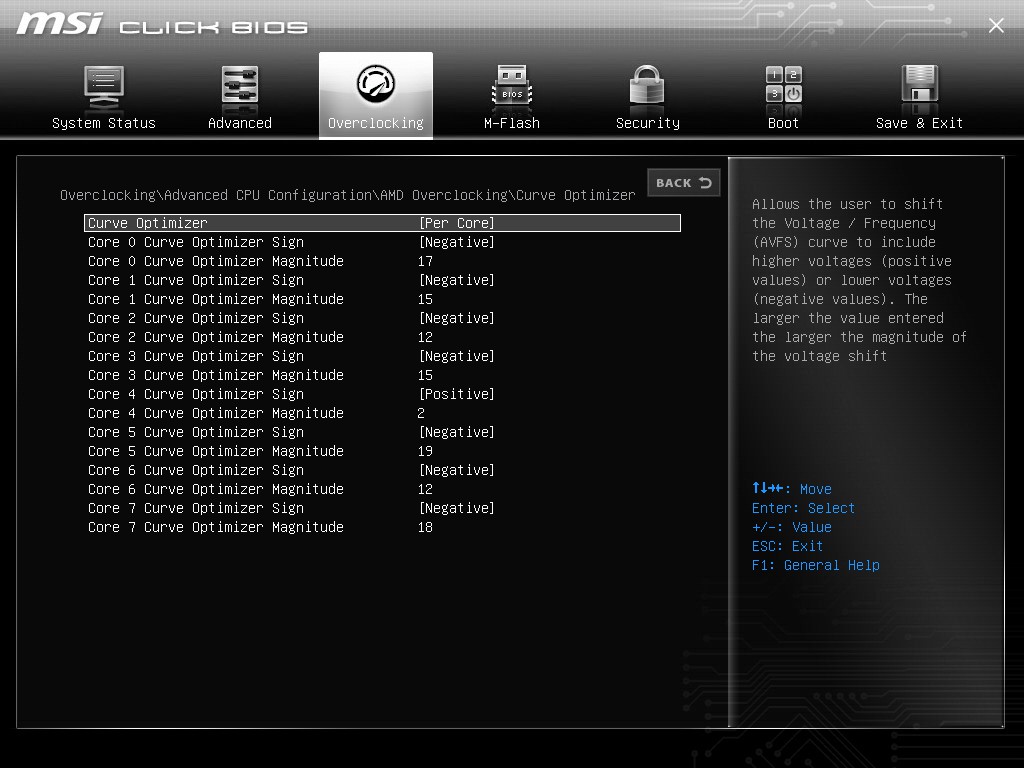
Task: Click the arrows 'Move' key hint
Action: 792,488
